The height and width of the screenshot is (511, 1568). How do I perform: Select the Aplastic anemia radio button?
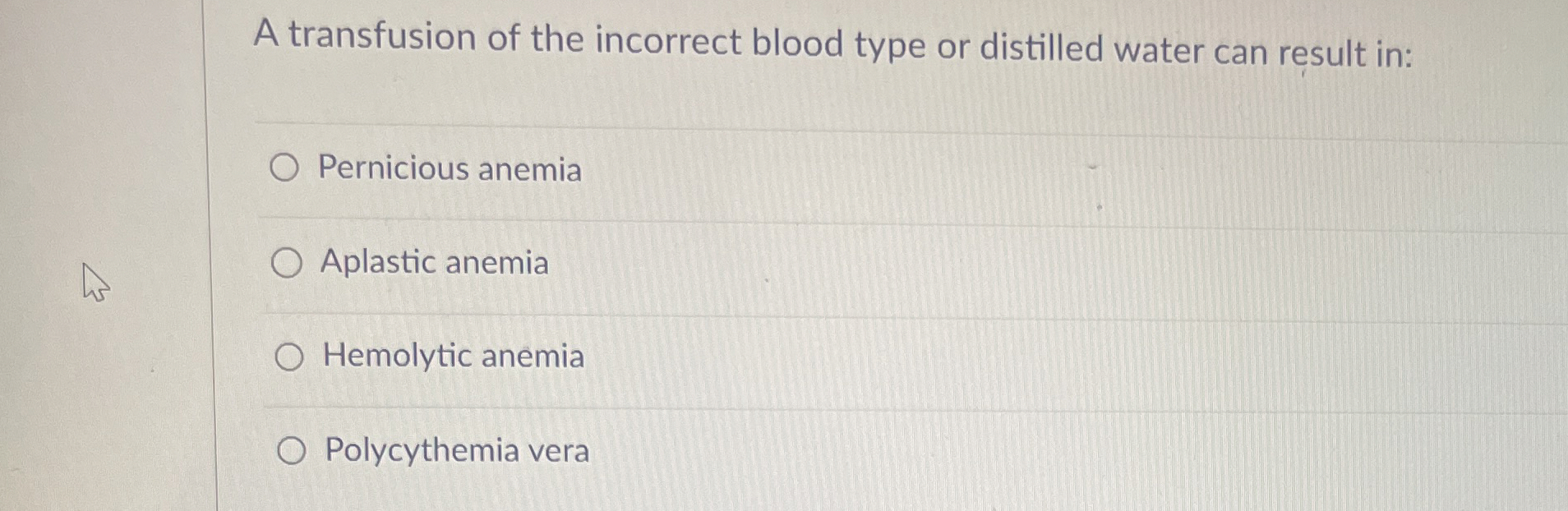(x=286, y=263)
